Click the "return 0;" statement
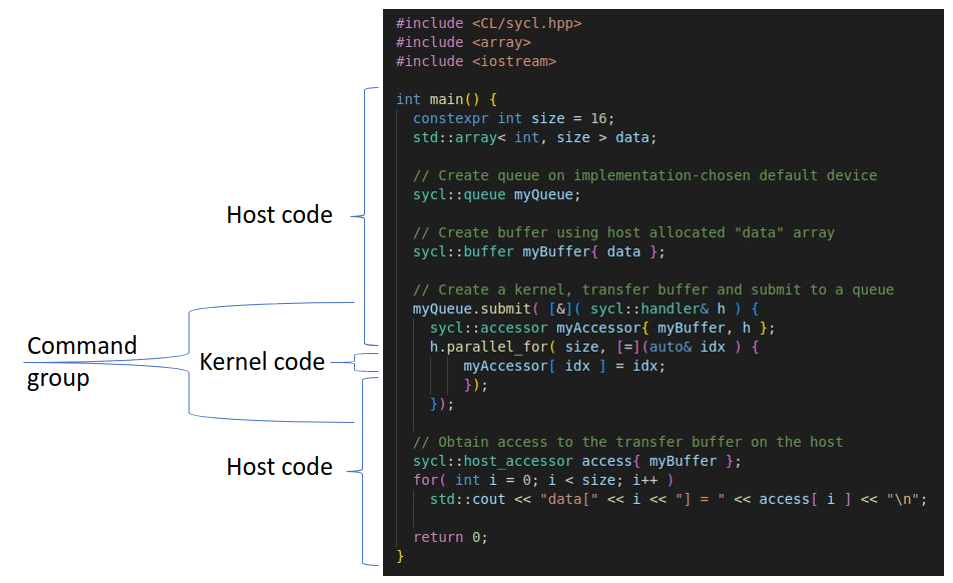 (450, 537)
